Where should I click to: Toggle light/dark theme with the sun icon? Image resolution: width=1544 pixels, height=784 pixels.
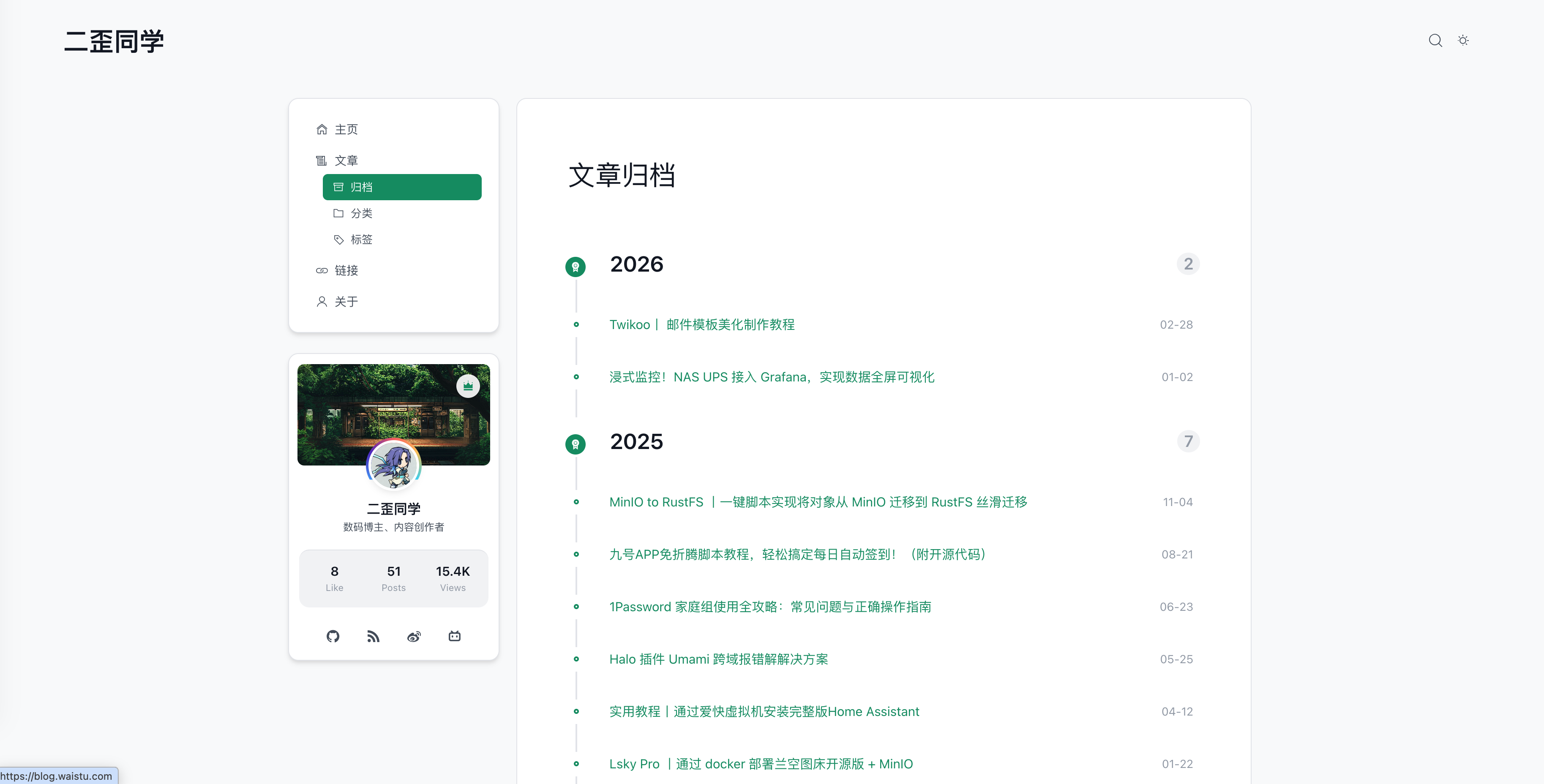pos(1463,40)
